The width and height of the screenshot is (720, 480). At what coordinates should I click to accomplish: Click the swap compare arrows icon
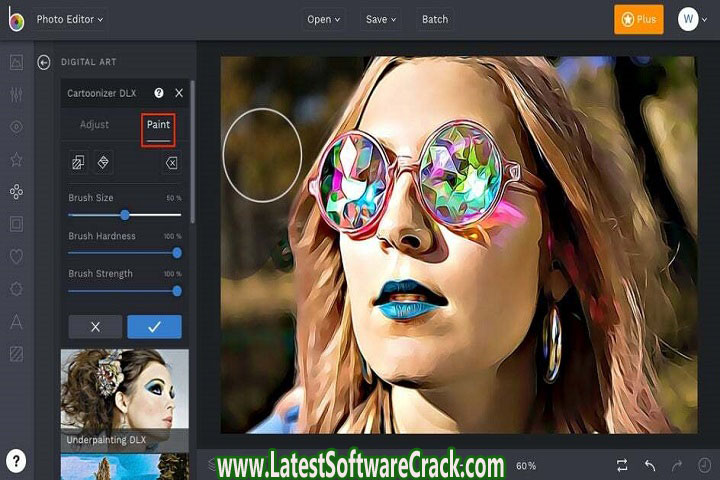(x=622, y=465)
